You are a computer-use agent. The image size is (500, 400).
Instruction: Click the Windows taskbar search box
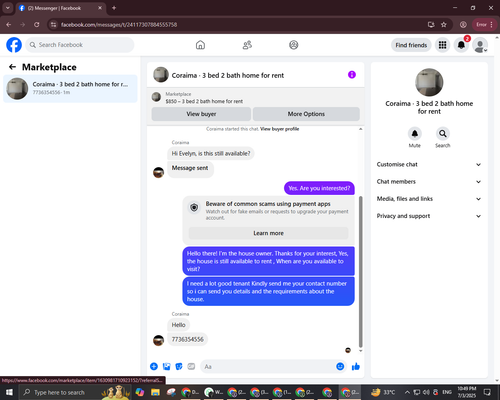(x=75, y=392)
